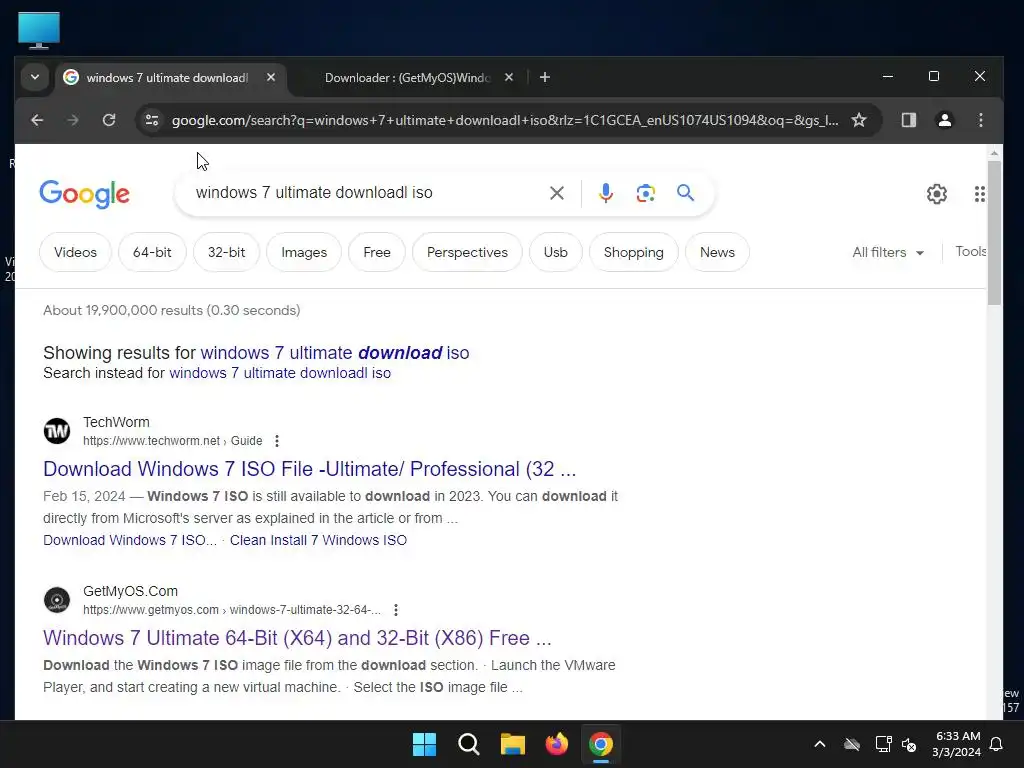
Task: Select the Perspectives filter
Action: (467, 252)
